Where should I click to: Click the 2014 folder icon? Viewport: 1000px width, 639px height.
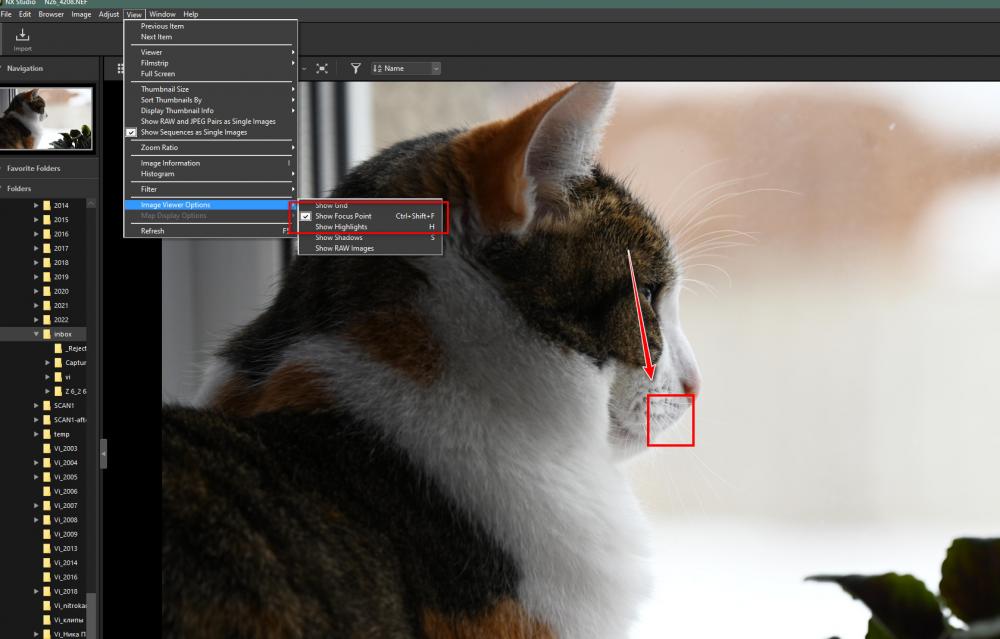[47, 205]
